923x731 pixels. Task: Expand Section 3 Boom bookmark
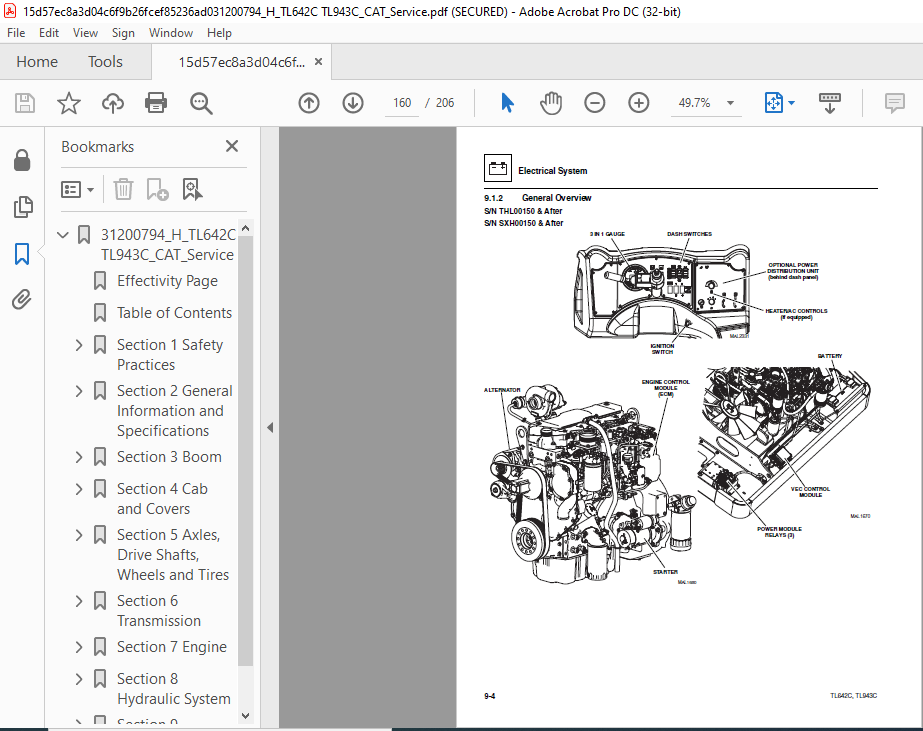coord(79,457)
